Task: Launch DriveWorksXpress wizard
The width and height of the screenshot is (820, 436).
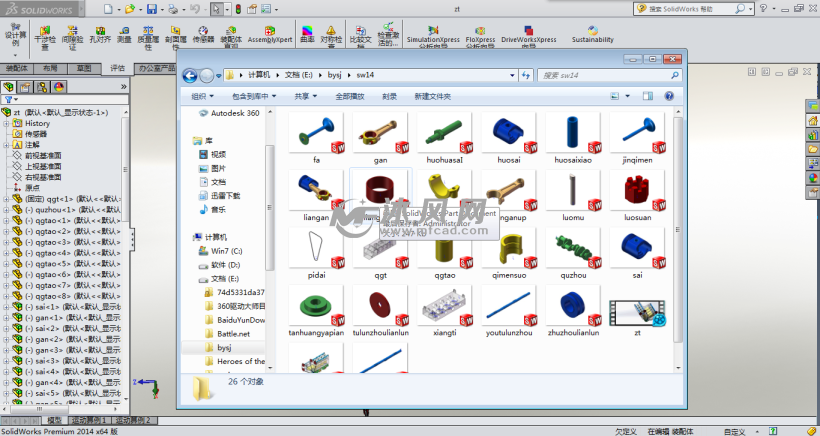Action: click(x=529, y=38)
